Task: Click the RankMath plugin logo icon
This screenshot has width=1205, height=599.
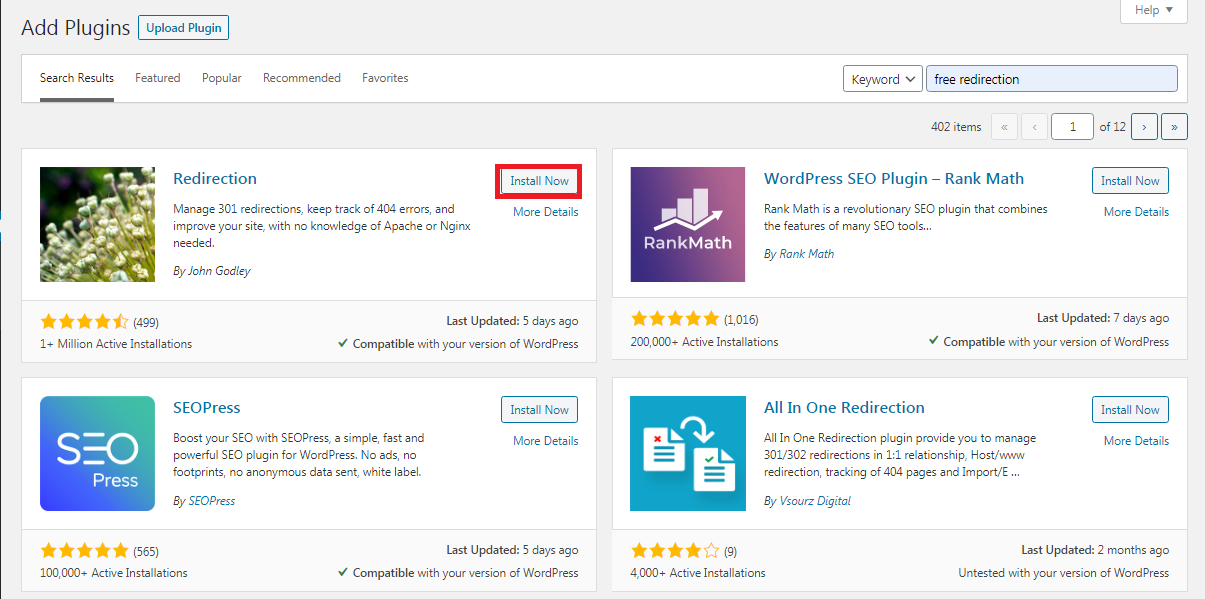Action: (687, 224)
